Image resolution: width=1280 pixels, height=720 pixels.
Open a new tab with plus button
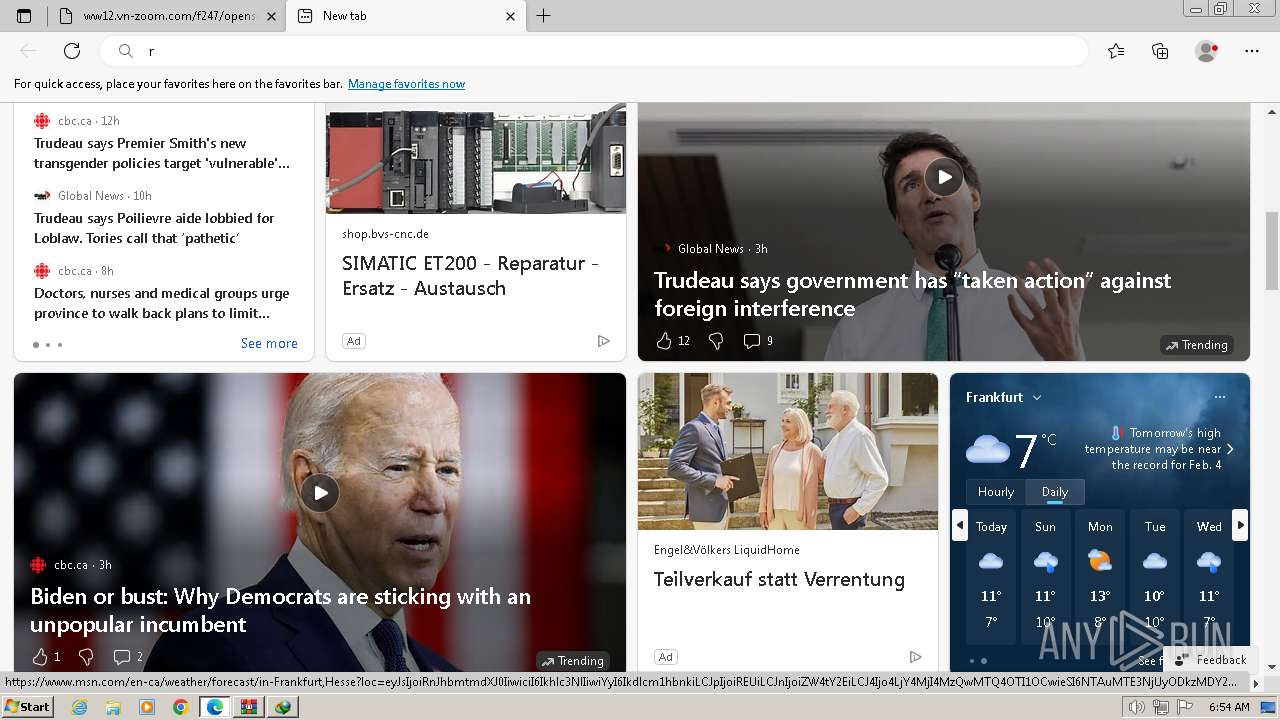pyautogui.click(x=544, y=16)
